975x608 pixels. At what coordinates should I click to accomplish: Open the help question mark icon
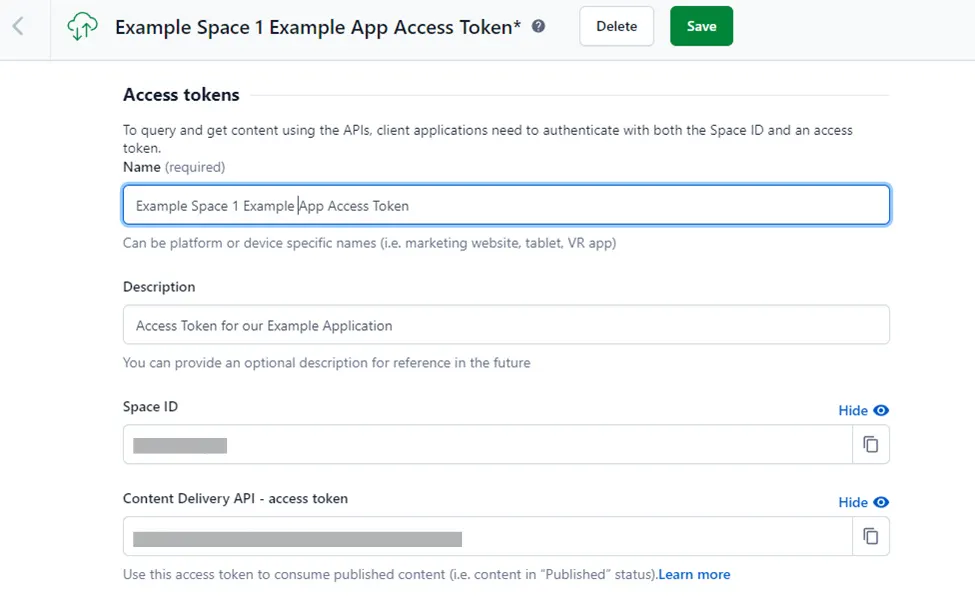pyautogui.click(x=538, y=27)
